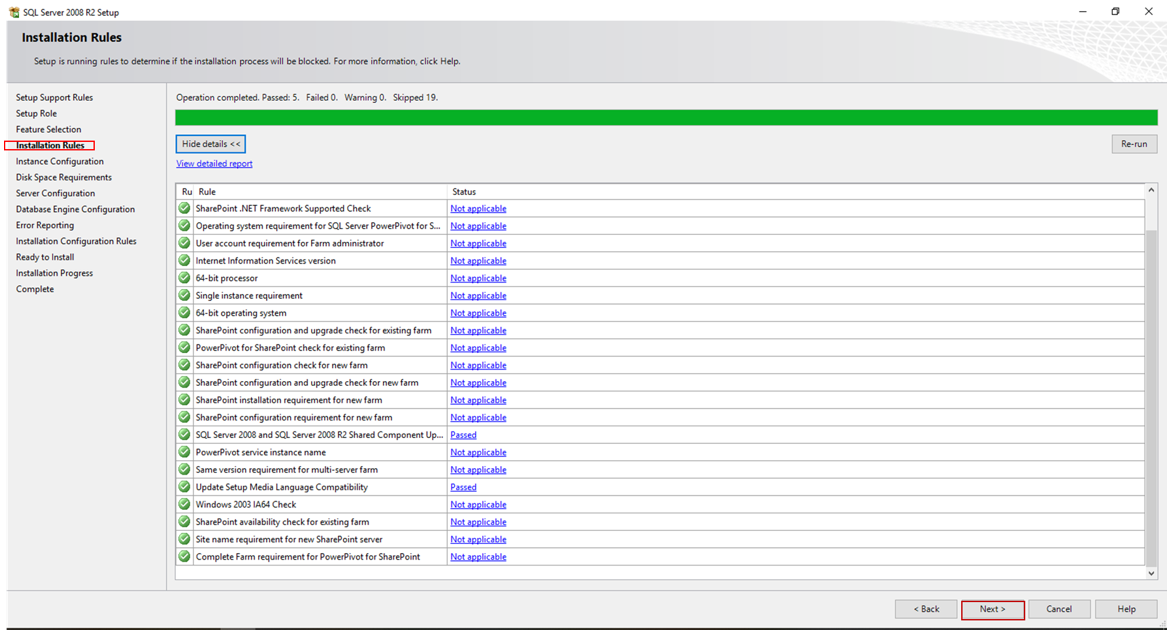Viewport: 1174px width, 630px height.
Task: Select row 'SQL Server 2008 and SQL Server 2008 R2 Shared Component Up...'
Action: point(660,434)
